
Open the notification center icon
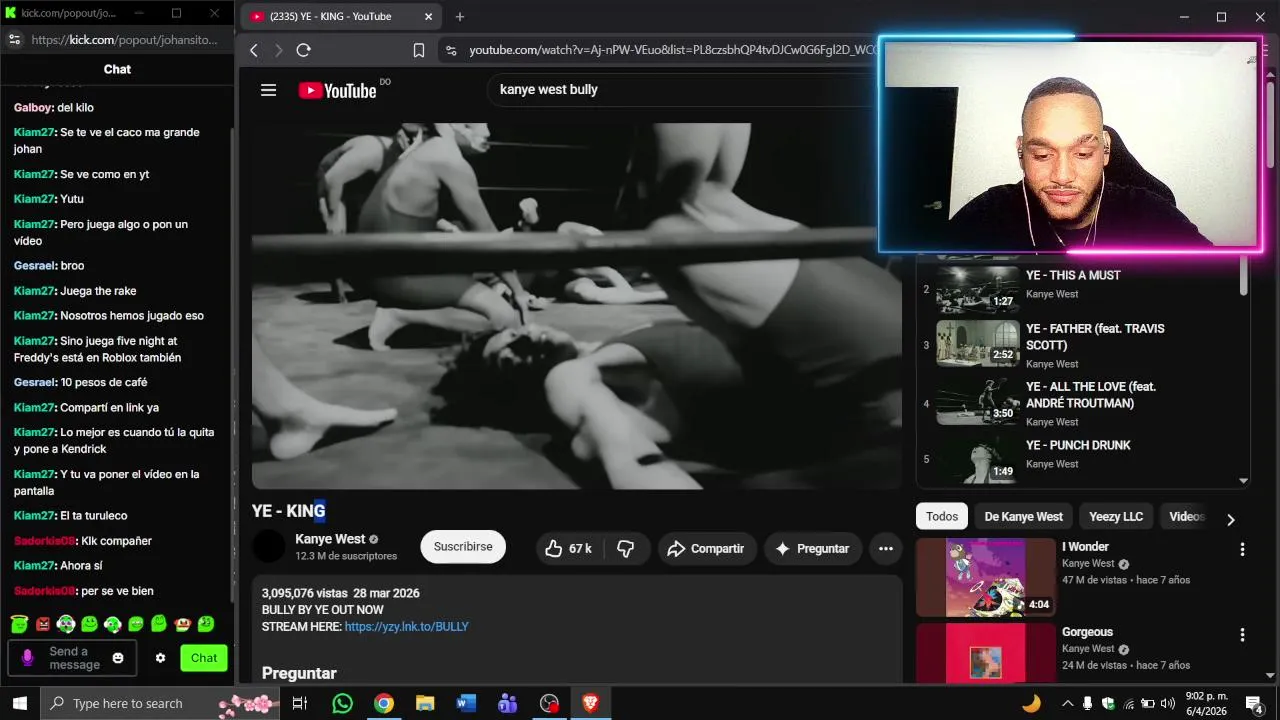click(x=1253, y=703)
